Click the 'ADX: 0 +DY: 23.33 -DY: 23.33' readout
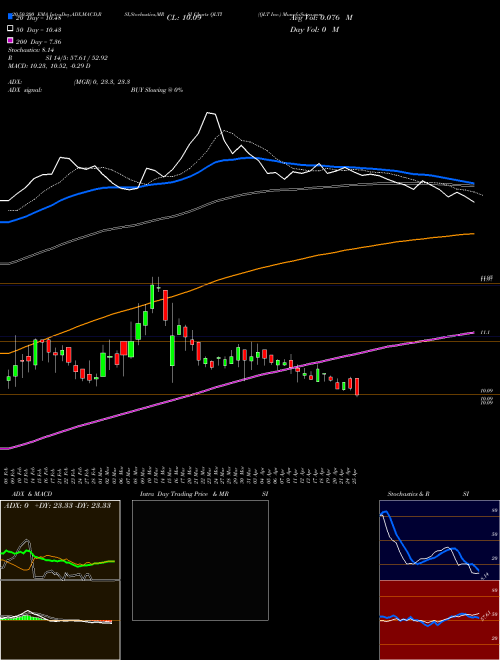Screen dimensions: 500x660 pos(57,505)
